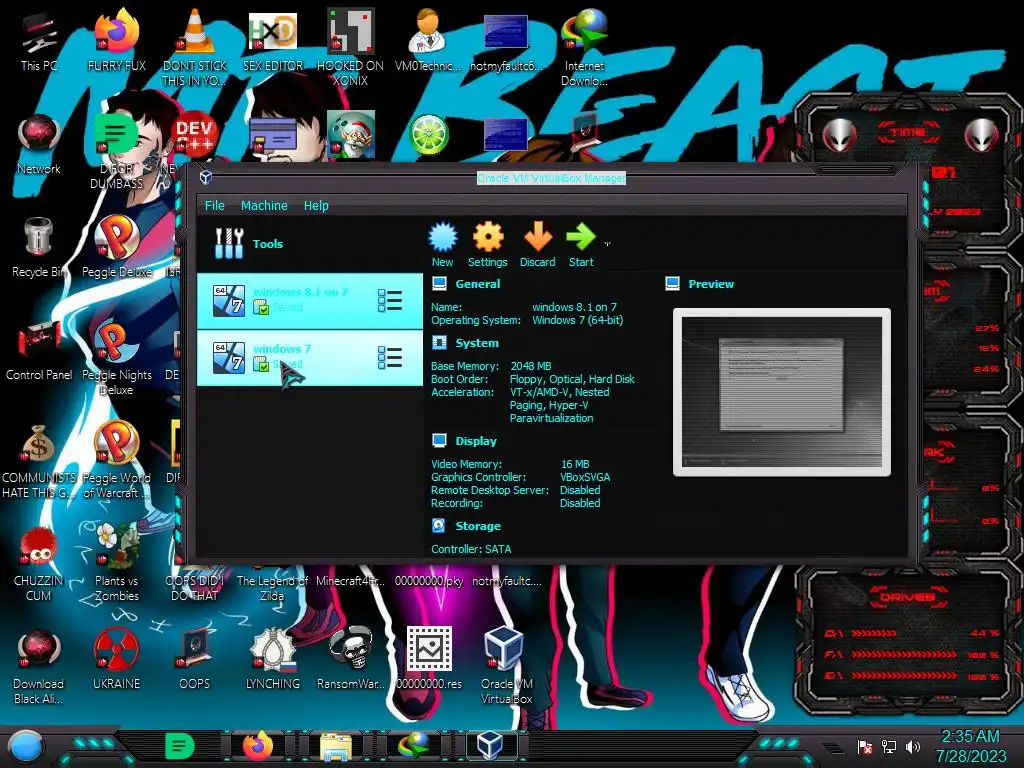Select the HxD hex editor desktop icon
This screenshot has height=768, width=1024.
pos(272,40)
